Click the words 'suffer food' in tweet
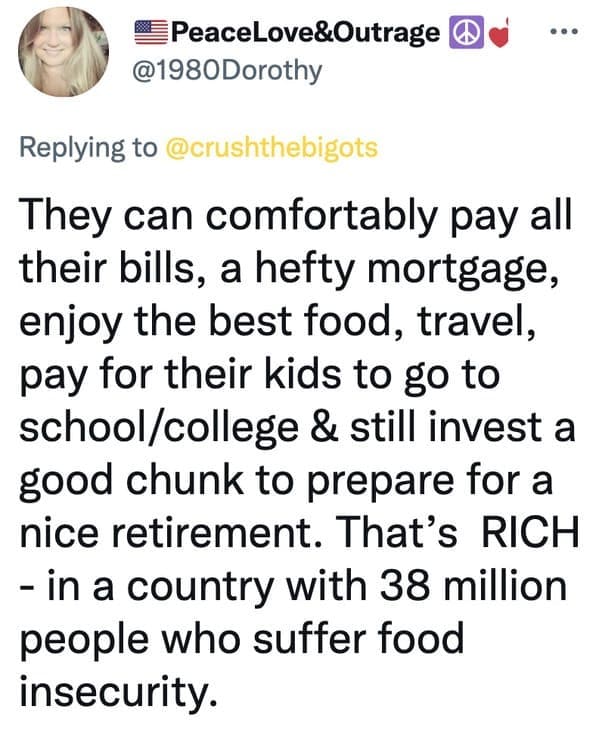This screenshot has height=731, width=599. point(358,638)
